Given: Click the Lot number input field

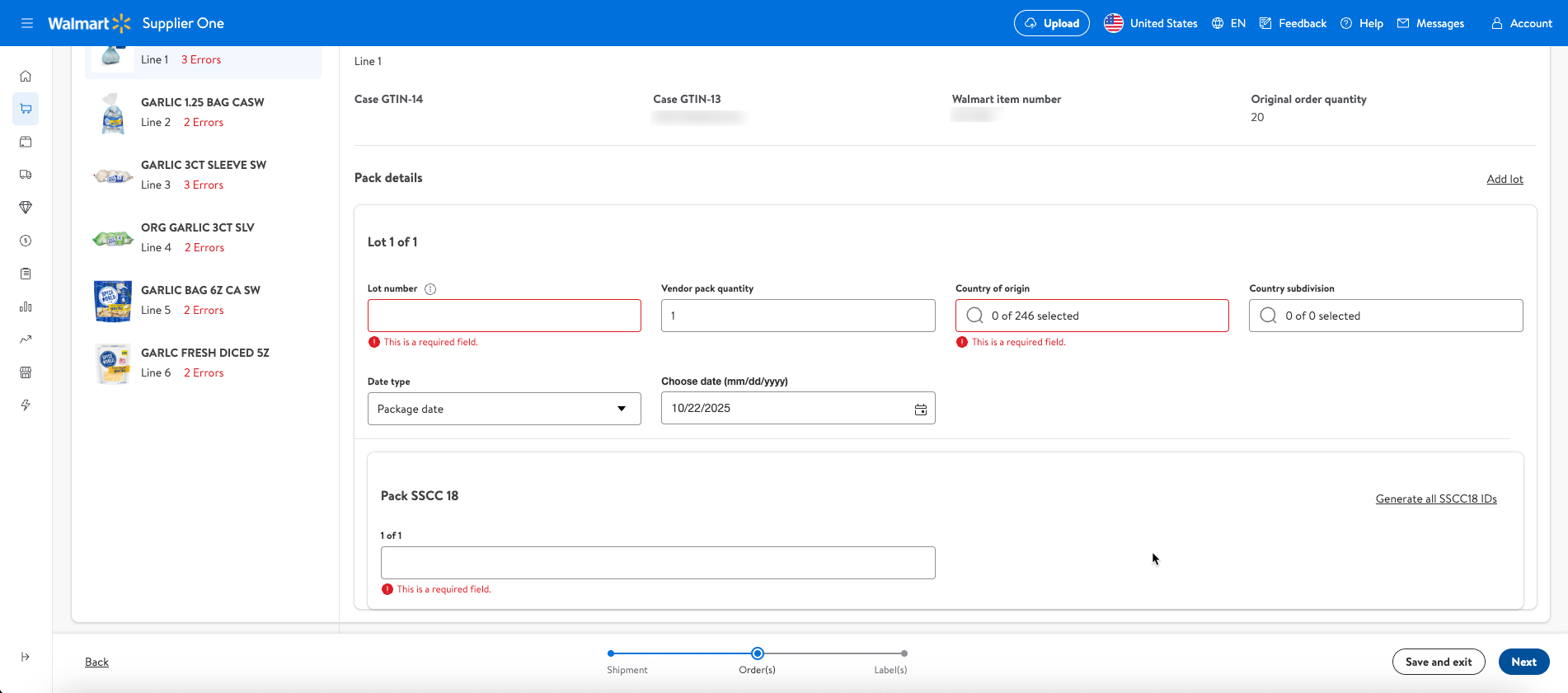Looking at the screenshot, I should 504,316.
